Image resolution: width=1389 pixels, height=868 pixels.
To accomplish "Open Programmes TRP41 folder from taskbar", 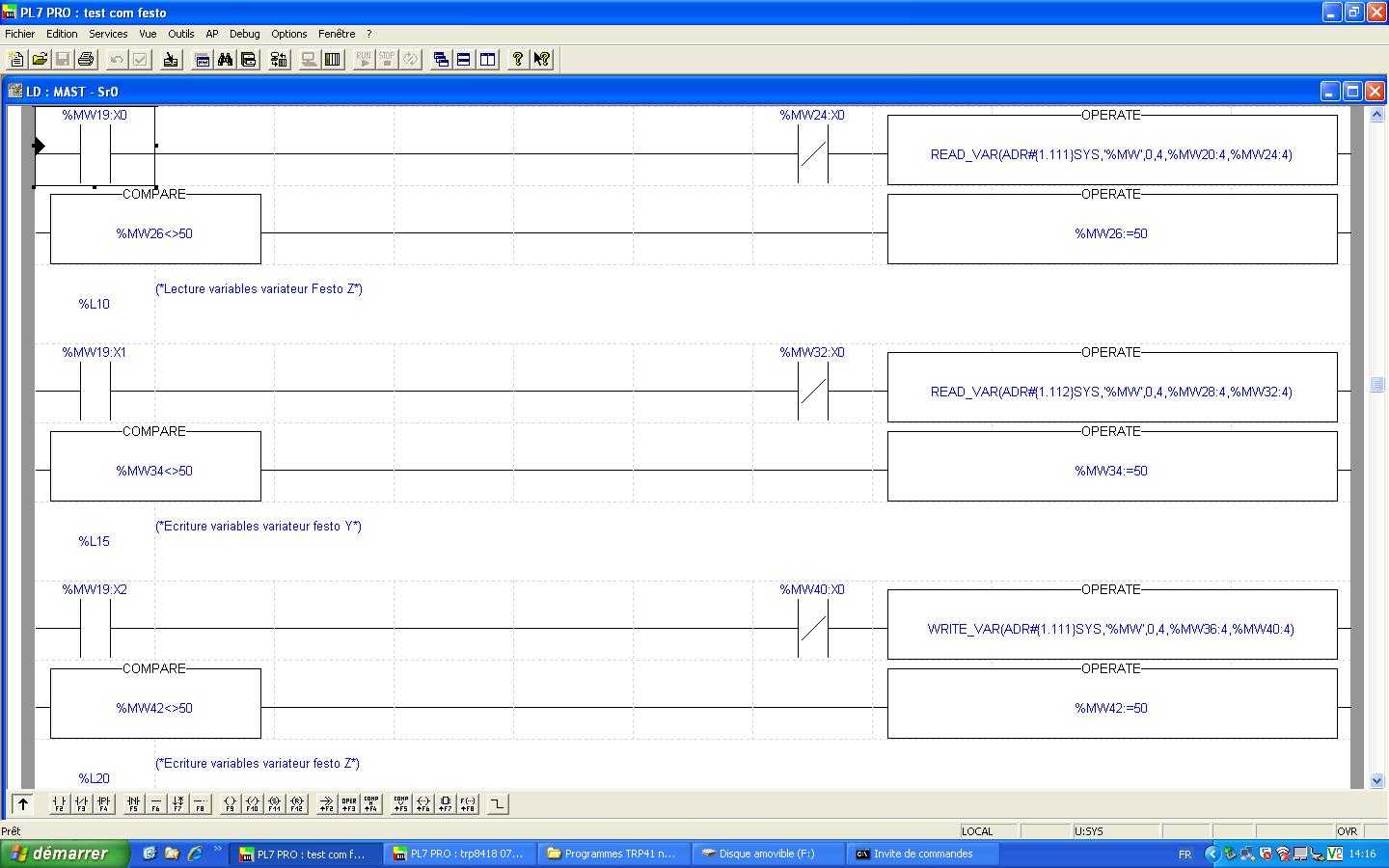I will pyautogui.click(x=614, y=854).
